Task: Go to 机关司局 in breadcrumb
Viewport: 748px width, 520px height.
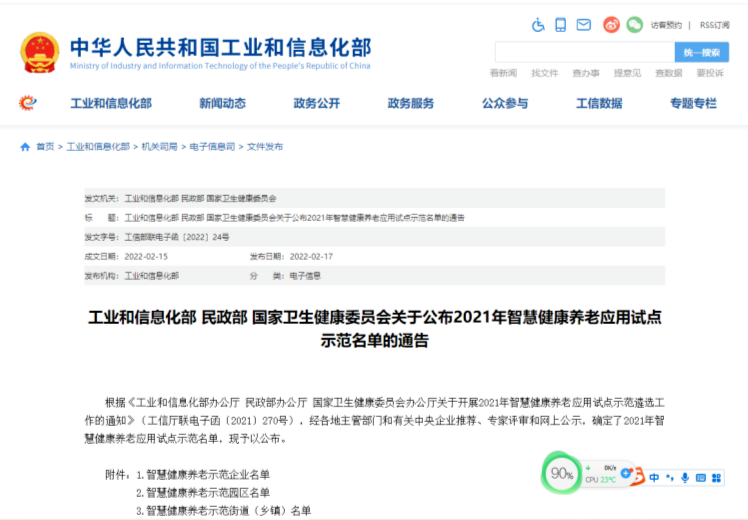Action: pos(160,147)
